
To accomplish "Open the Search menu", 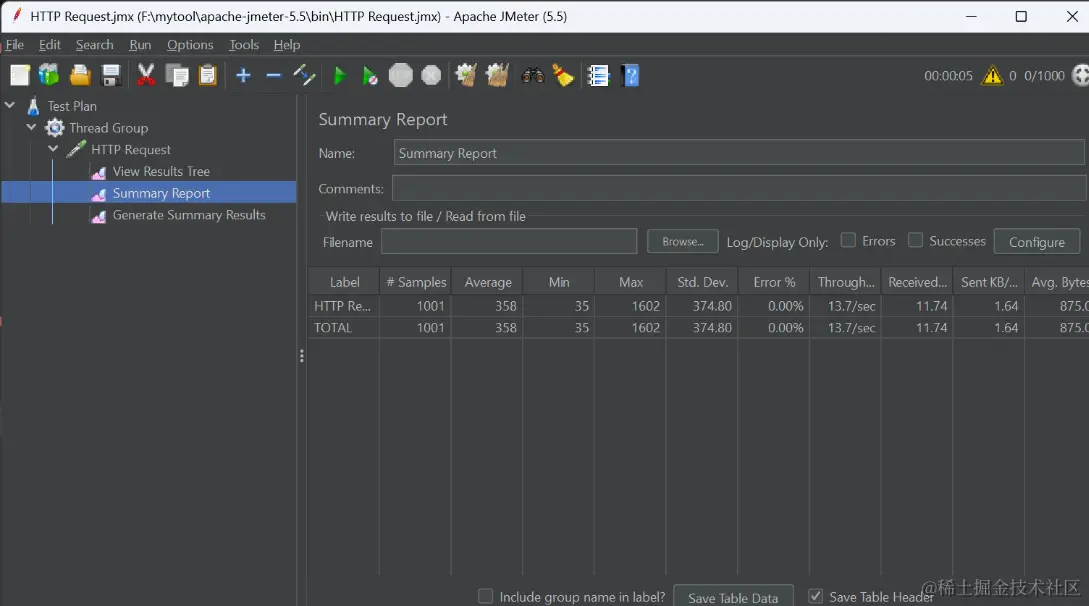I will [x=94, y=44].
